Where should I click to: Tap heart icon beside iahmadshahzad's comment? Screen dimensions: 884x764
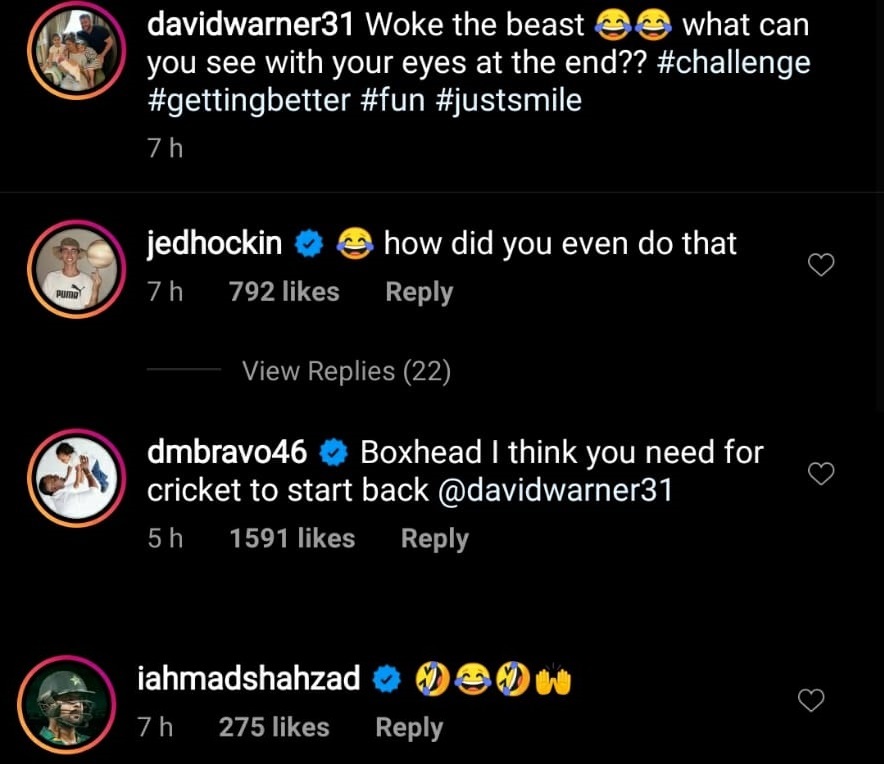811,701
